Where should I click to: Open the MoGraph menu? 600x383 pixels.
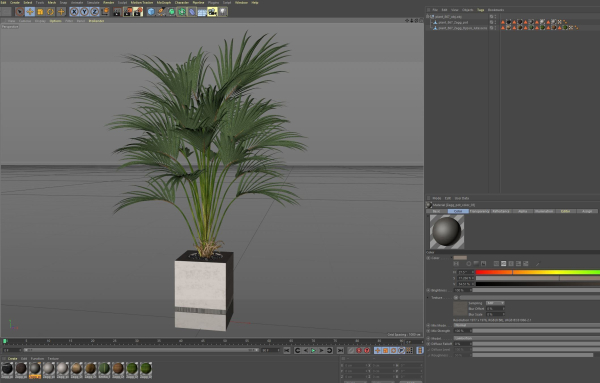tap(164, 2)
